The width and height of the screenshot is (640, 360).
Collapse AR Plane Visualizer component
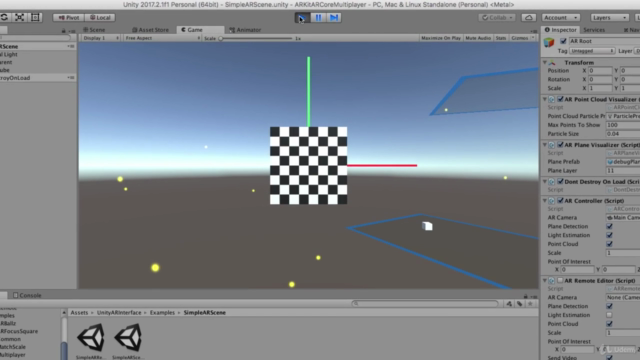(x=545, y=145)
